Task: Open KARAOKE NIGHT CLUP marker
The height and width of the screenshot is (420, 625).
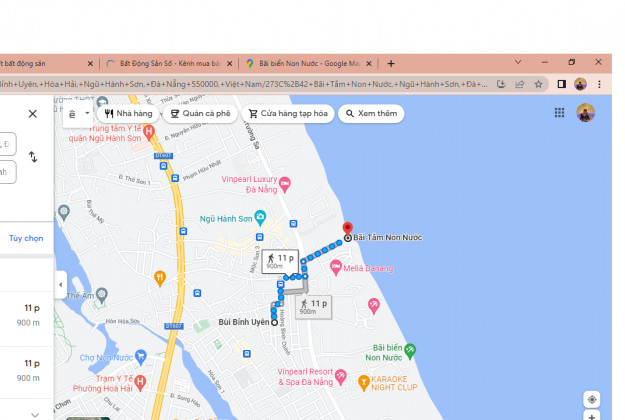Action: [x=363, y=383]
